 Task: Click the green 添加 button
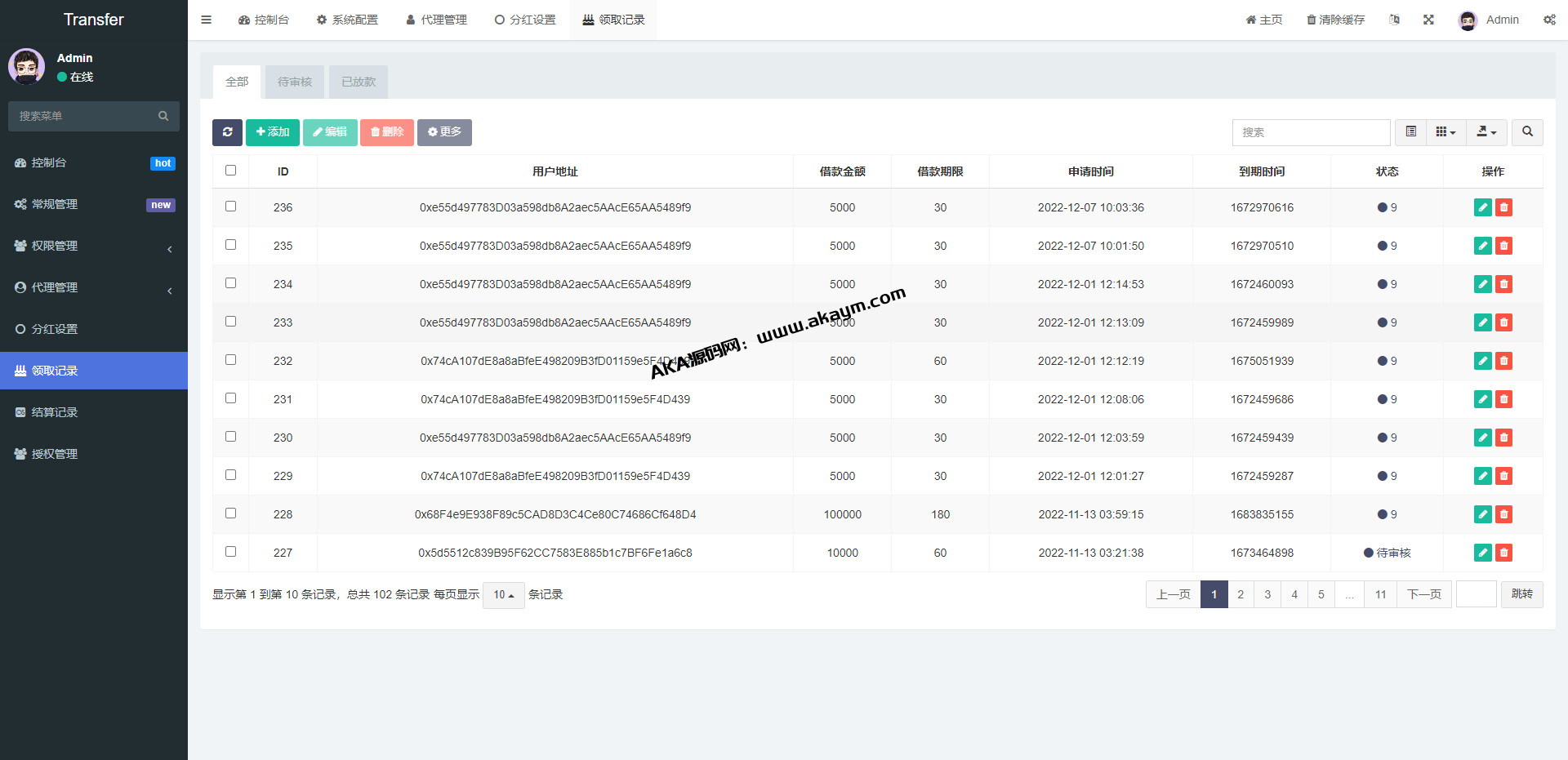(273, 132)
